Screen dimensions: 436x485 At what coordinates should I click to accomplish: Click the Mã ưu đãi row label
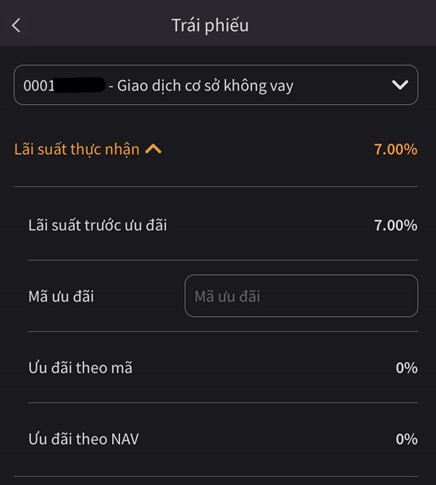point(61,296)
